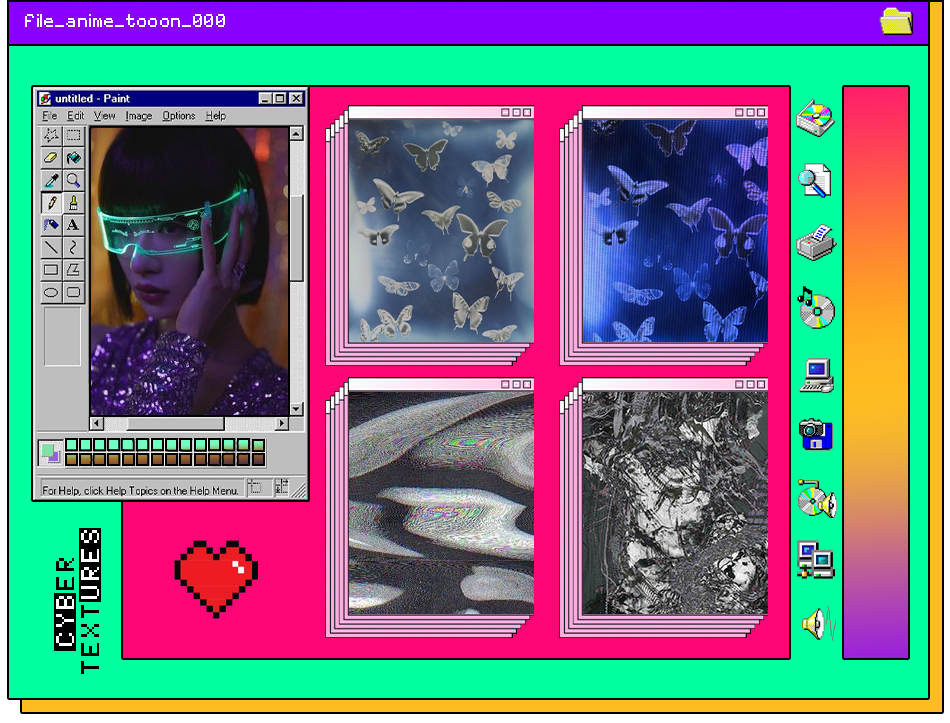The height and width of the screenshot is (723, 950).
Task: Click the yellow folder icon in title bar
Action: pyautogui.click(x=896, y=21)
